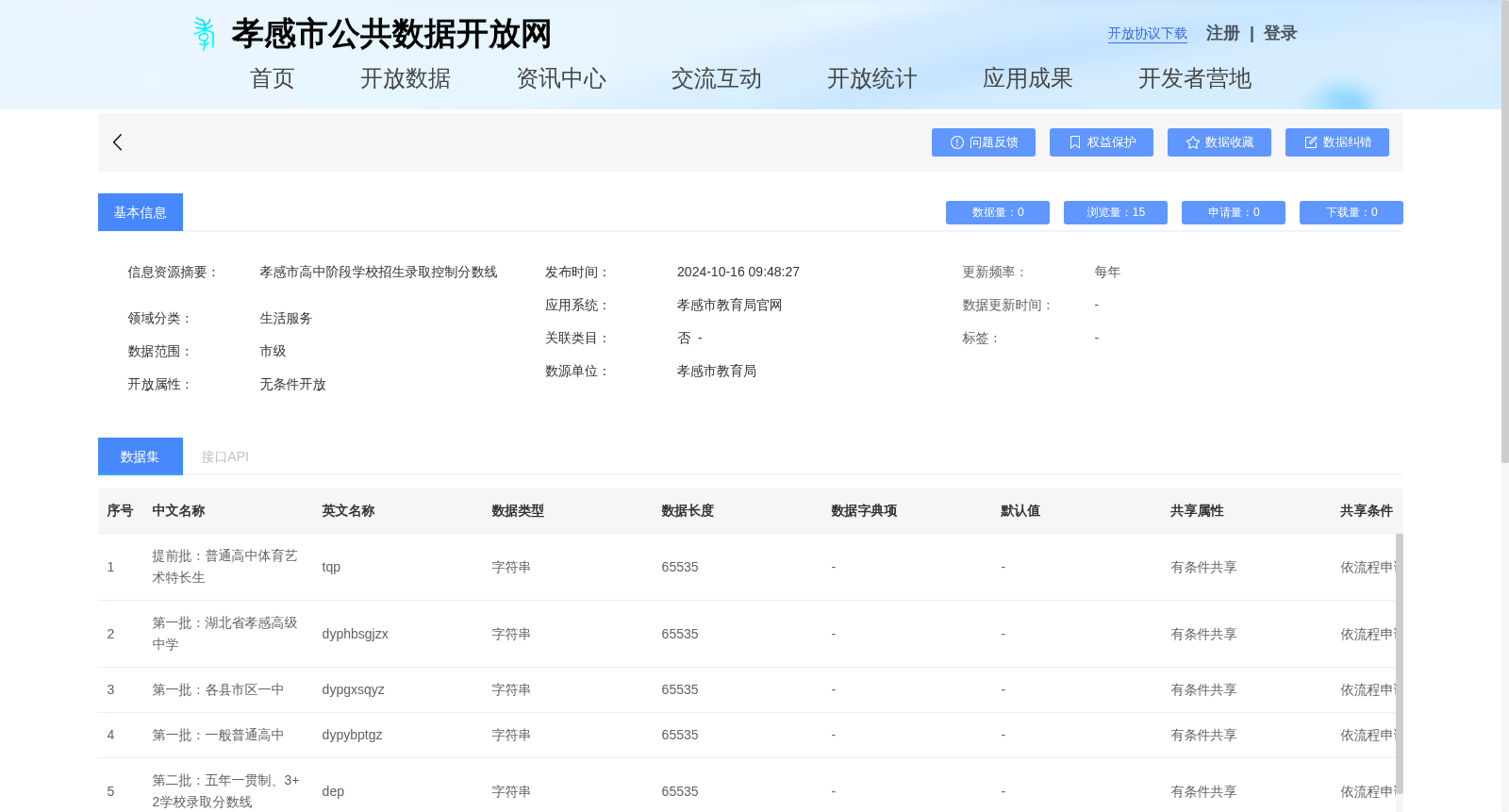
Task: Click cell 第一批：各县市区一中
Action: point(218,689)
